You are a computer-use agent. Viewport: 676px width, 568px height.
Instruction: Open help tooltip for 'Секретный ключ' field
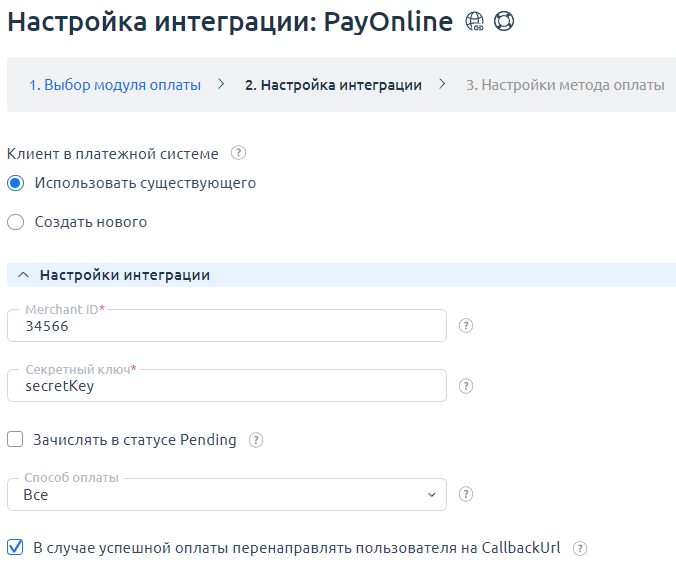coord(465,385)
